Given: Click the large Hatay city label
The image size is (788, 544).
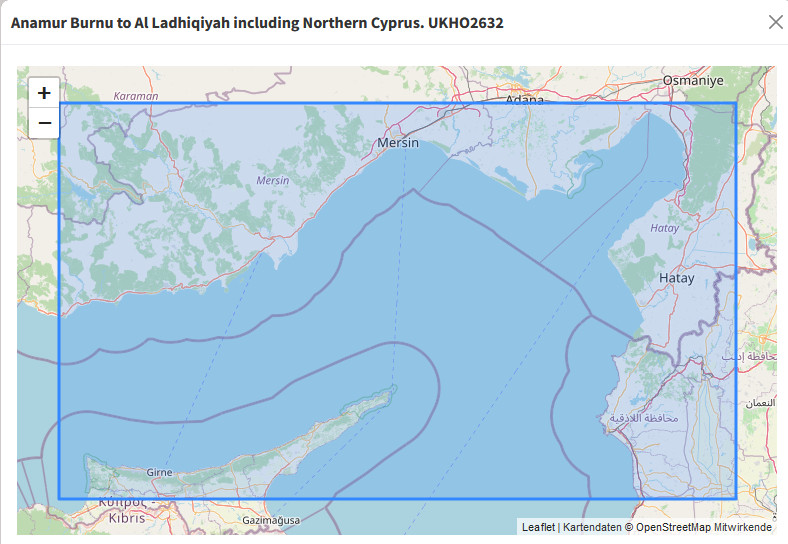Looking at the screenshot, I should point(676,278).
